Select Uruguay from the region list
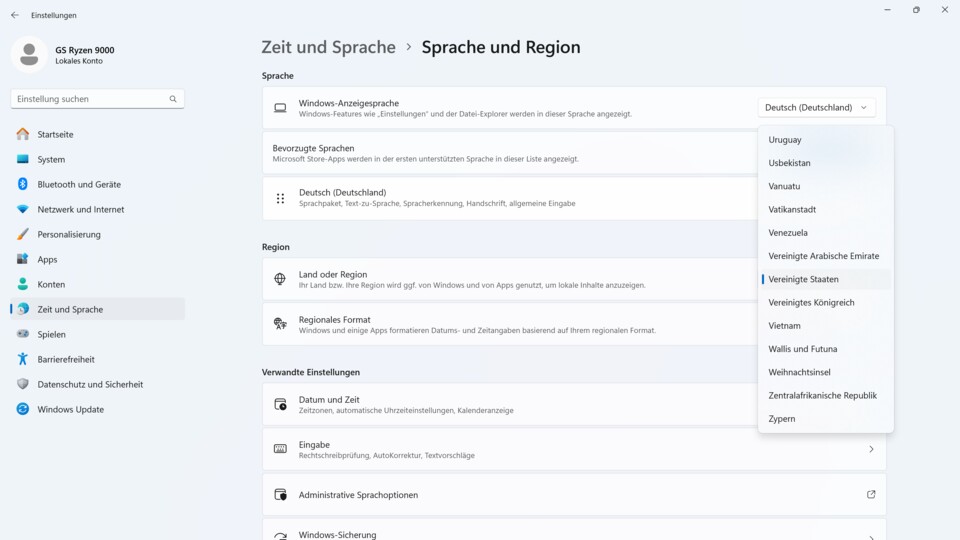This screenshot has width=960, height=540. pyautogui.click(x=785, y=140)
